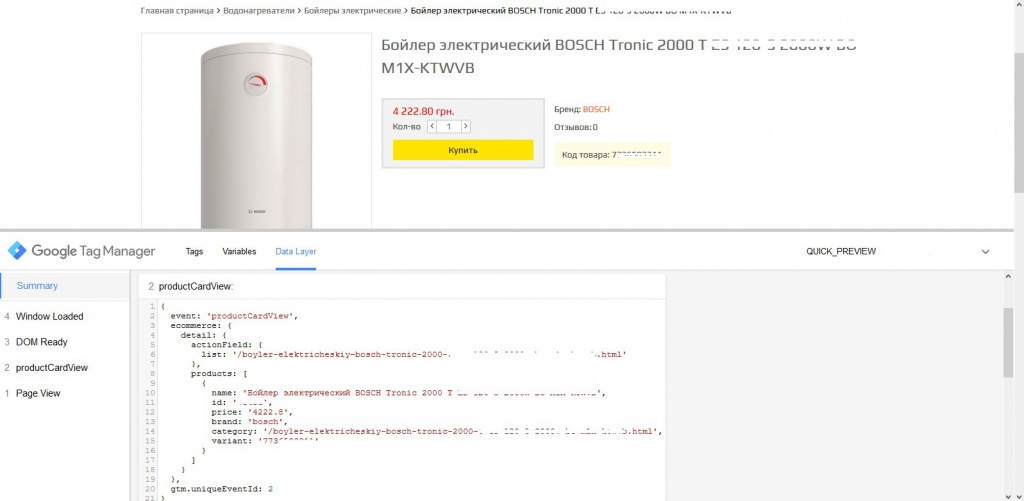Increase quantity with the right arrow

tap(466, 127)
